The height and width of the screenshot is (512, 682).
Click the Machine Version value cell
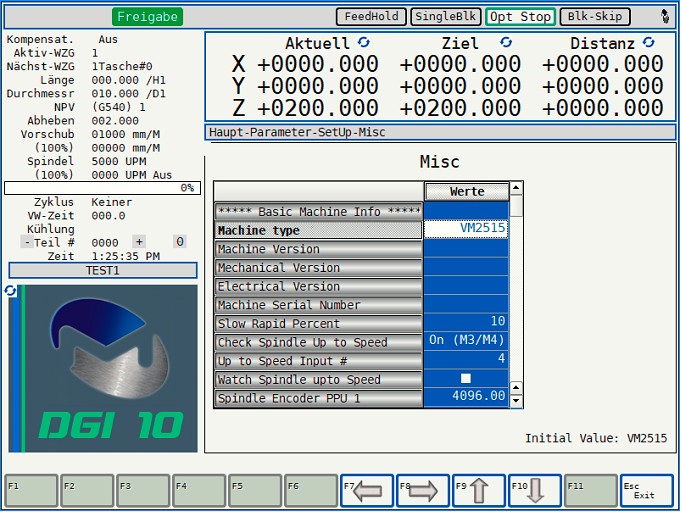point(466,247)
